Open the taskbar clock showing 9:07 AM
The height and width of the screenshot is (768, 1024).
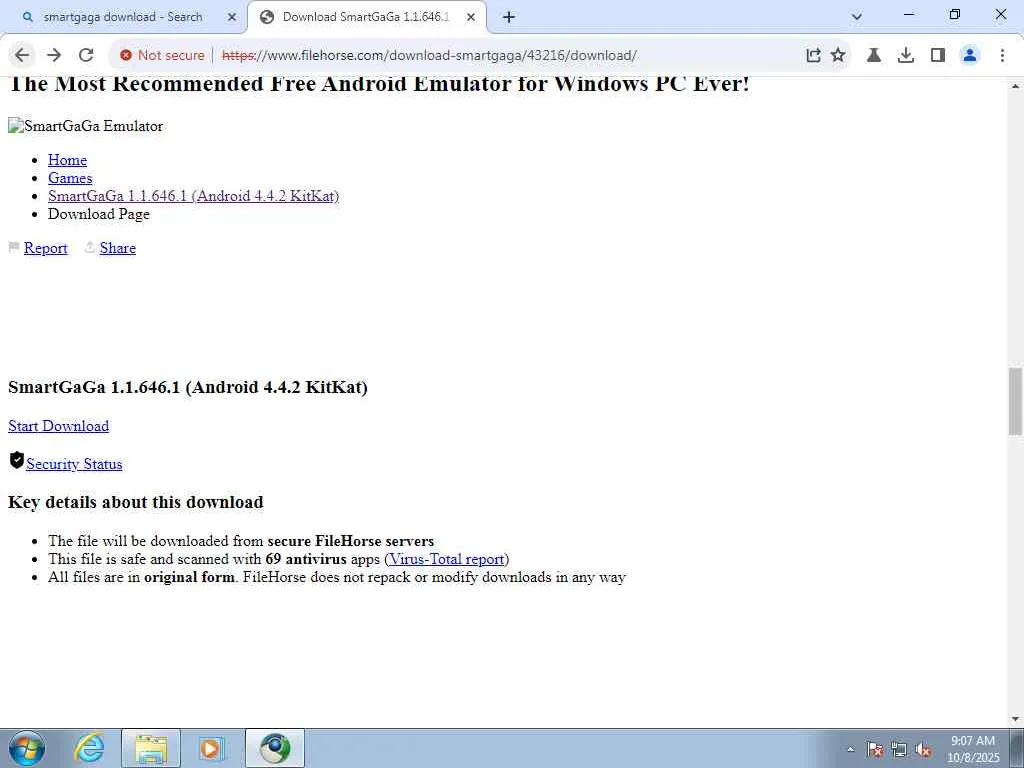973,749
